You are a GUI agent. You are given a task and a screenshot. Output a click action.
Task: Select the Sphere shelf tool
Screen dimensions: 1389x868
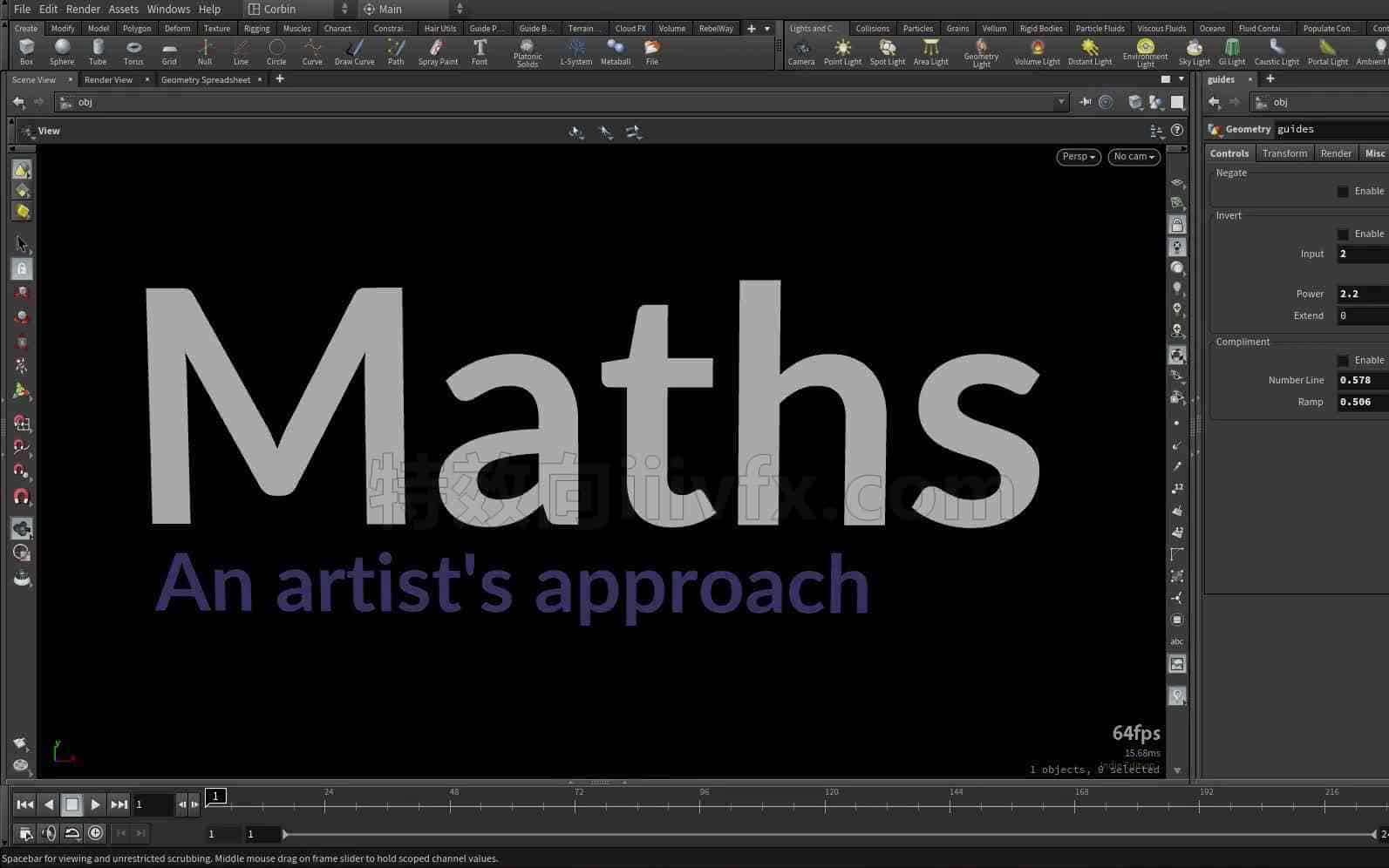62,52
